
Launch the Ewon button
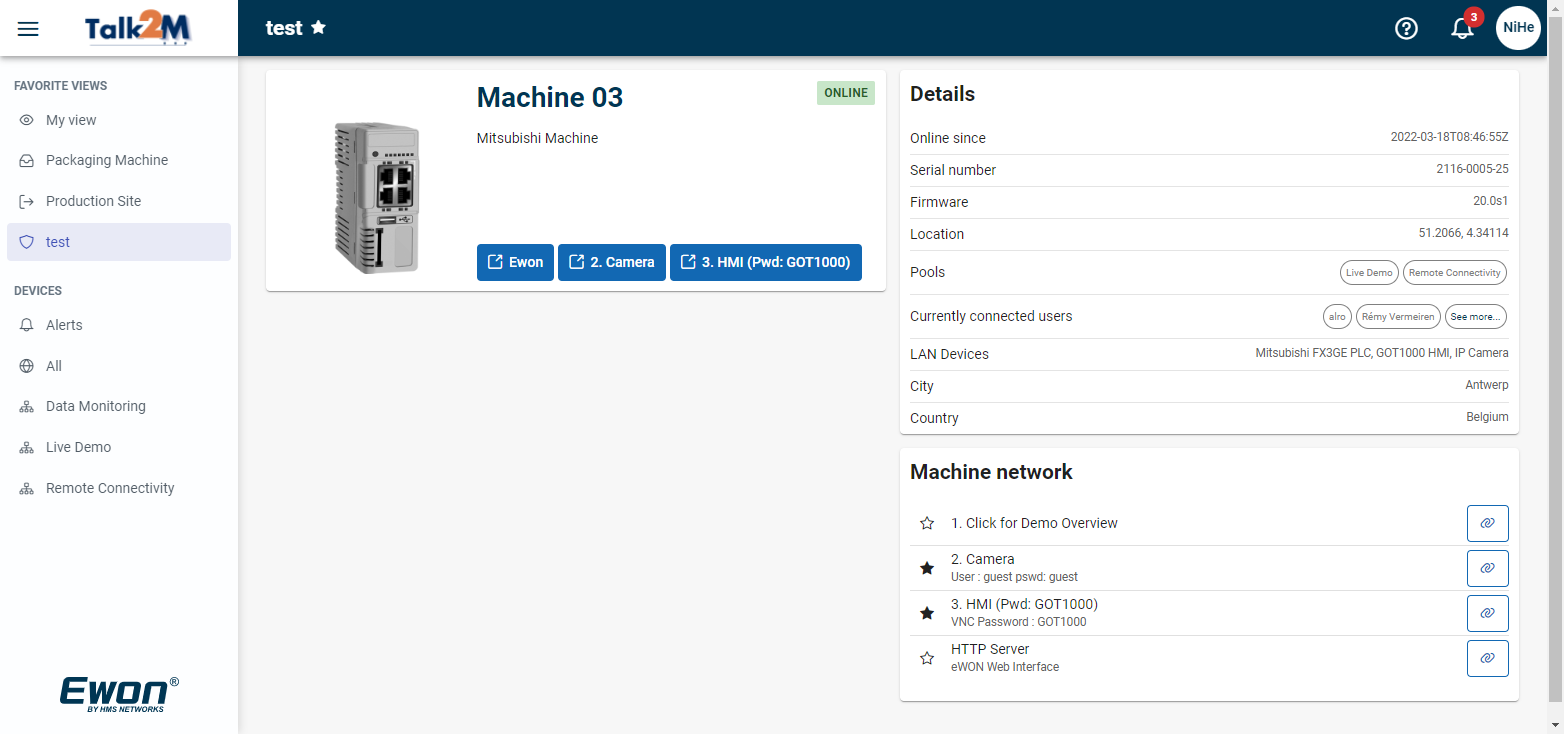(x=515, y=262)
